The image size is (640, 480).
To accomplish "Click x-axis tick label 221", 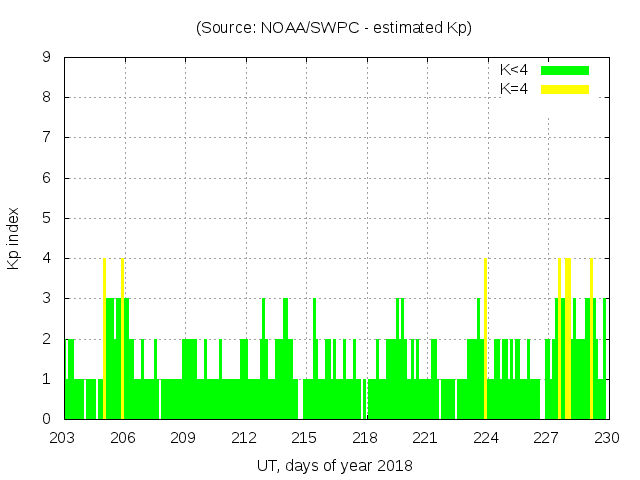I will 425,437.
